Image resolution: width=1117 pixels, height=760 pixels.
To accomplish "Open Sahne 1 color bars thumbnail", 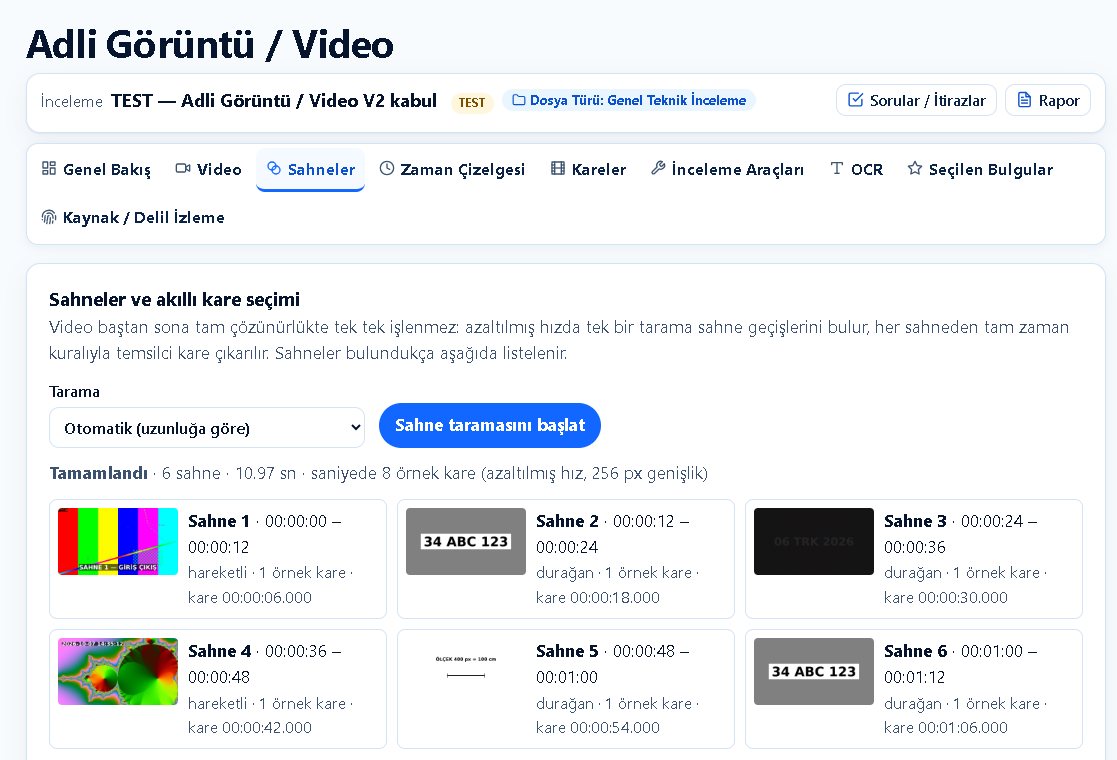I will pos(118,541).
